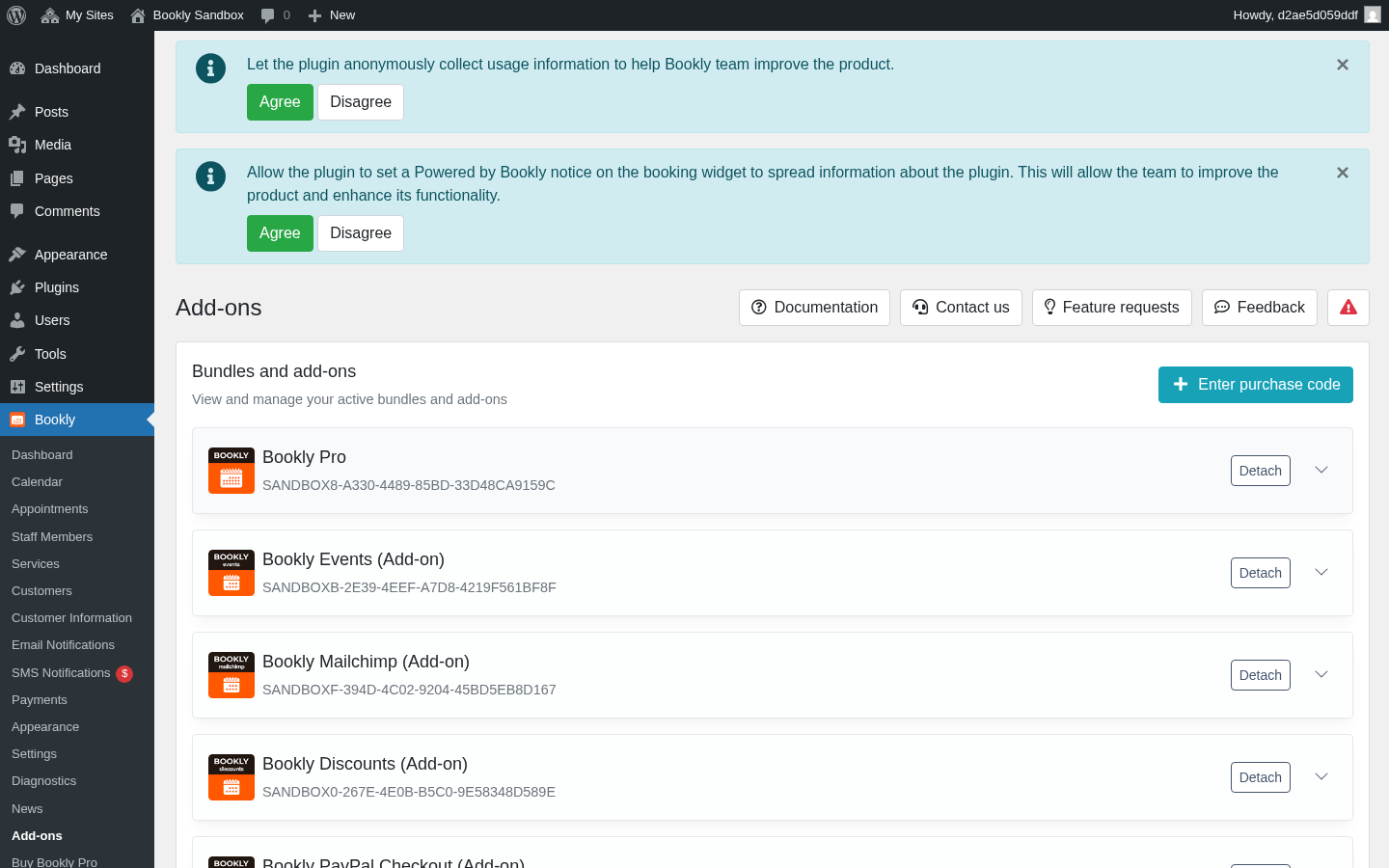1389x868 pixels.
Task: Click the Bookly Events logo thumbnail
Action: point(231,573)
